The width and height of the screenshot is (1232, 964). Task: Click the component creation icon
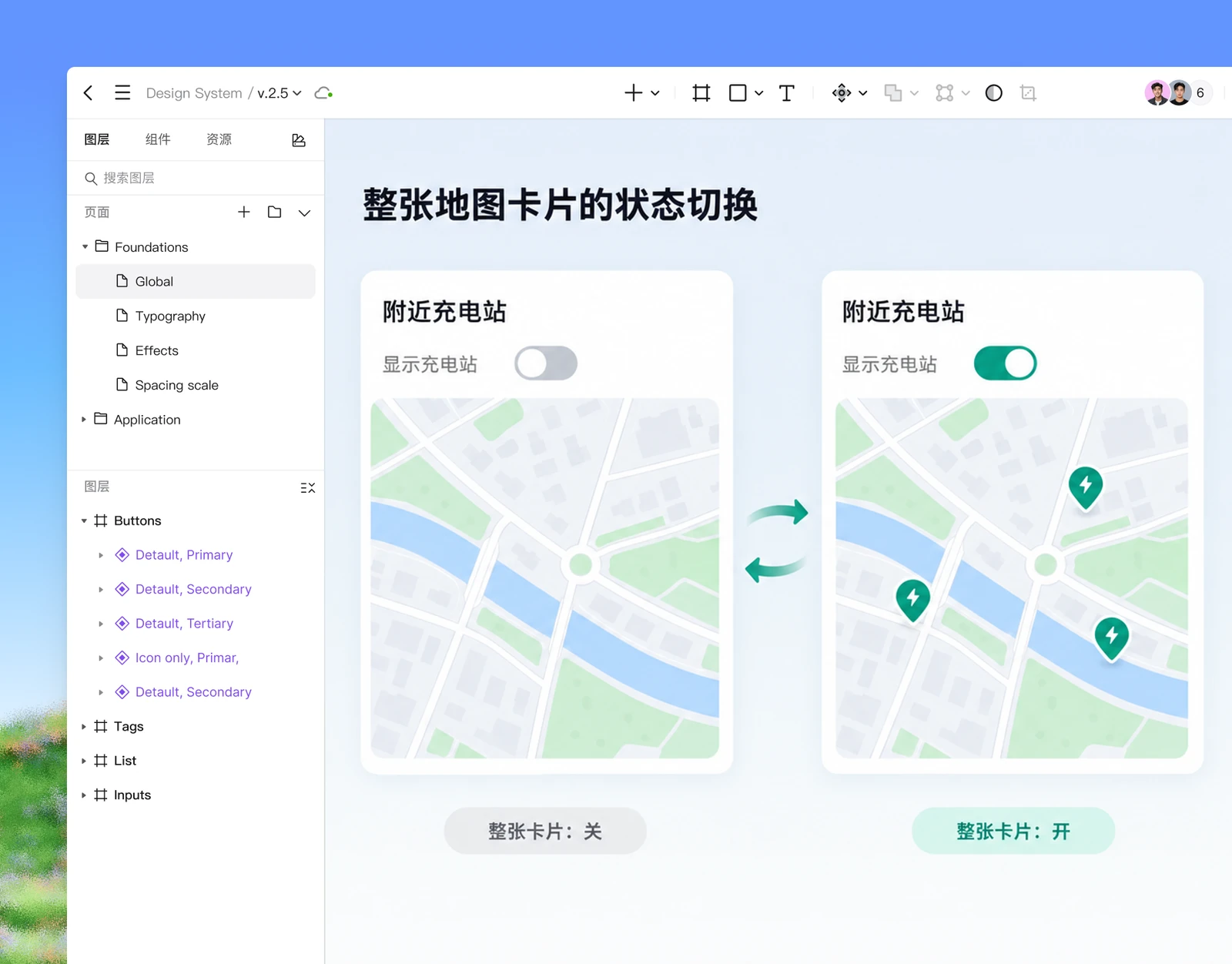point(842,93)
